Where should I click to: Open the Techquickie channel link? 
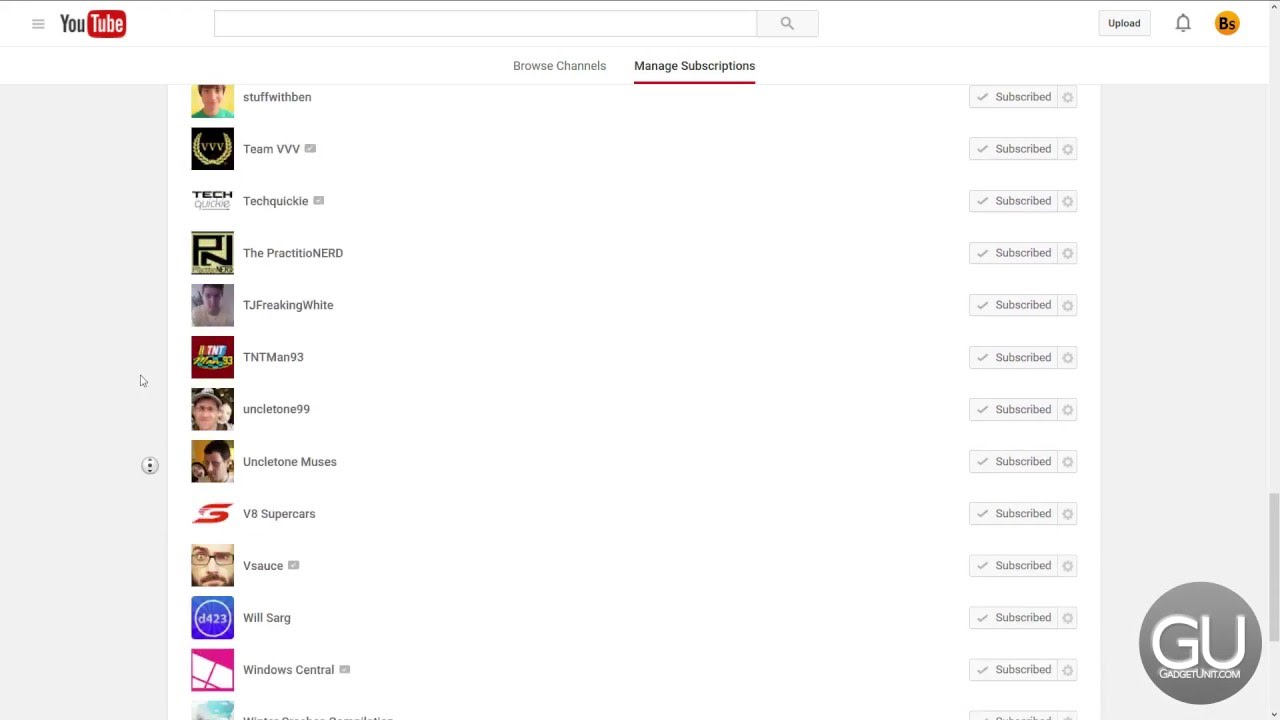pos(275,201)
